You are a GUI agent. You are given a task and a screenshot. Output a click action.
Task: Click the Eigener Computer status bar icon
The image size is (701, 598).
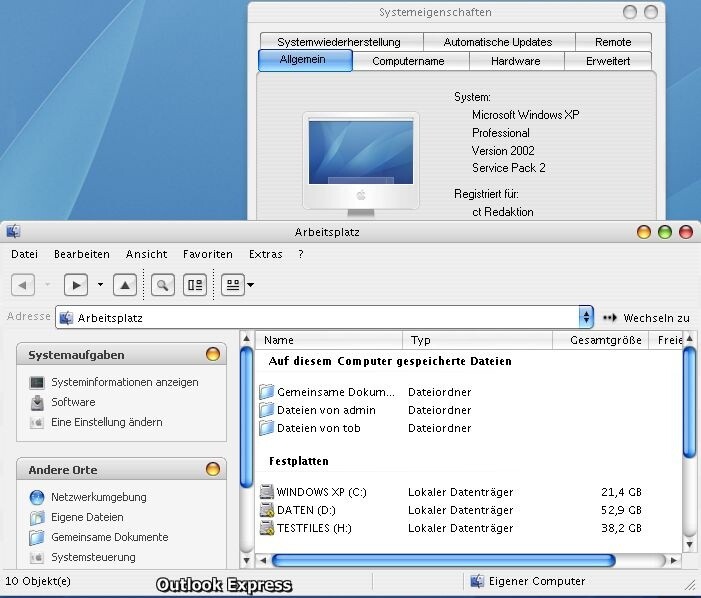click(477, 581)
